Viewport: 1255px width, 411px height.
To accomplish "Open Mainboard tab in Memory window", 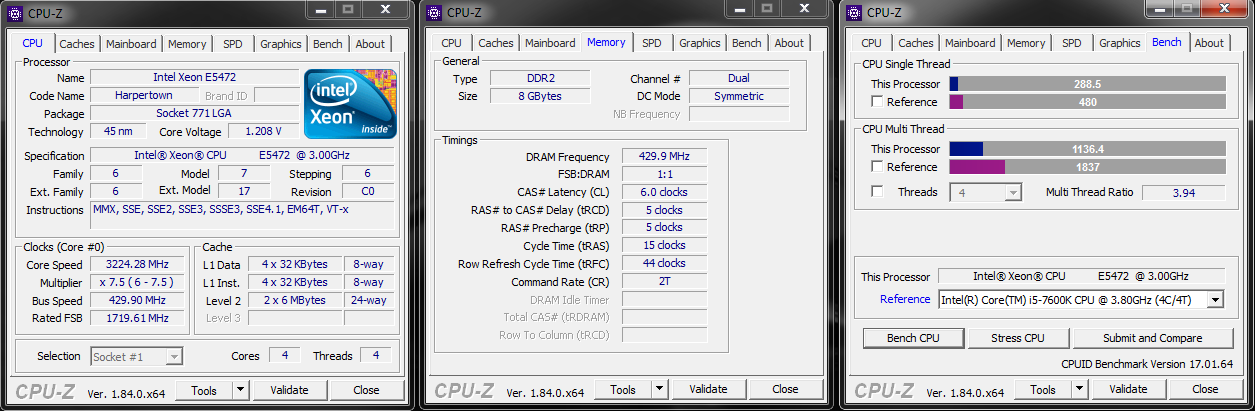I will tap(550, 43).
